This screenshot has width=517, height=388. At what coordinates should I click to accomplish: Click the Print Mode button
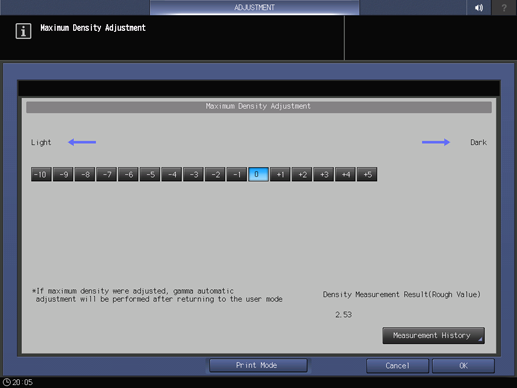[258, 365]
